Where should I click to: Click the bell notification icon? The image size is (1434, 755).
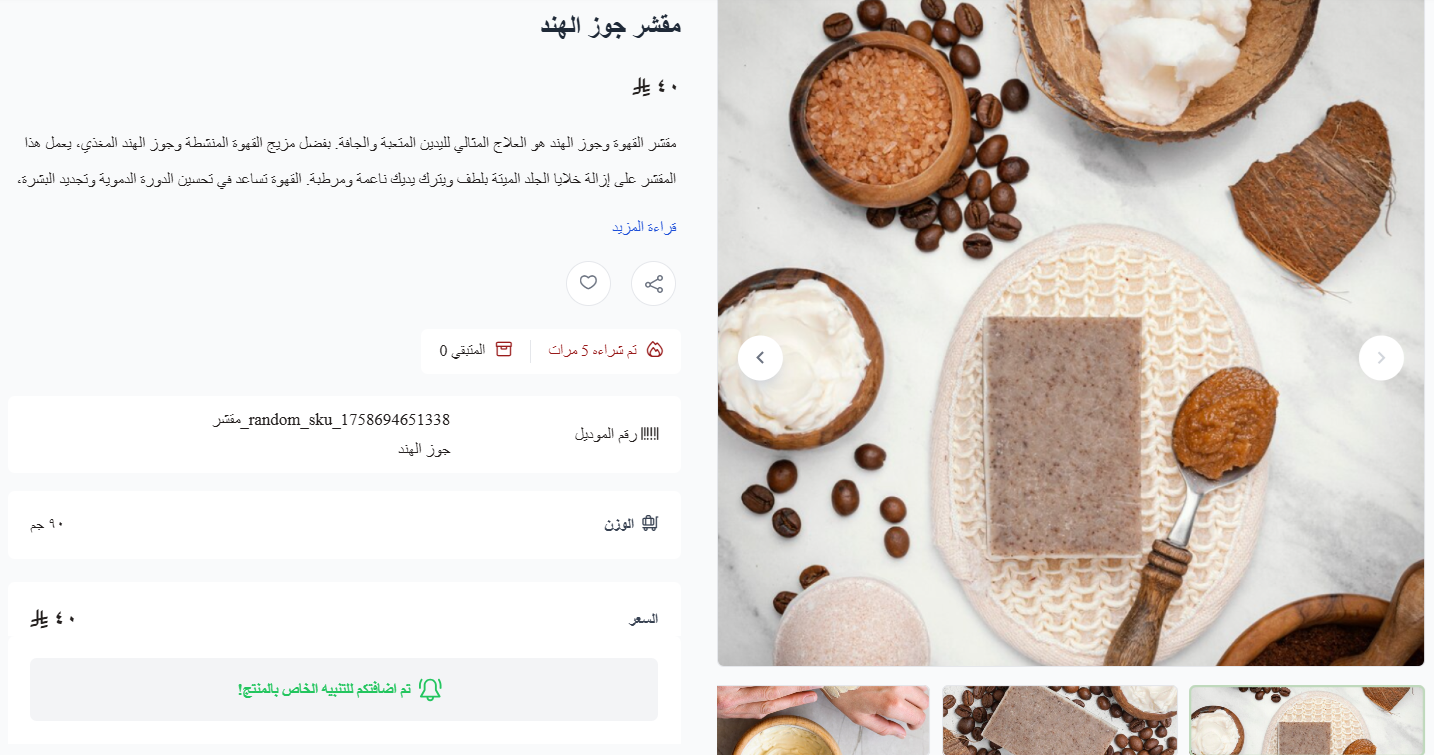coord(430,689)
